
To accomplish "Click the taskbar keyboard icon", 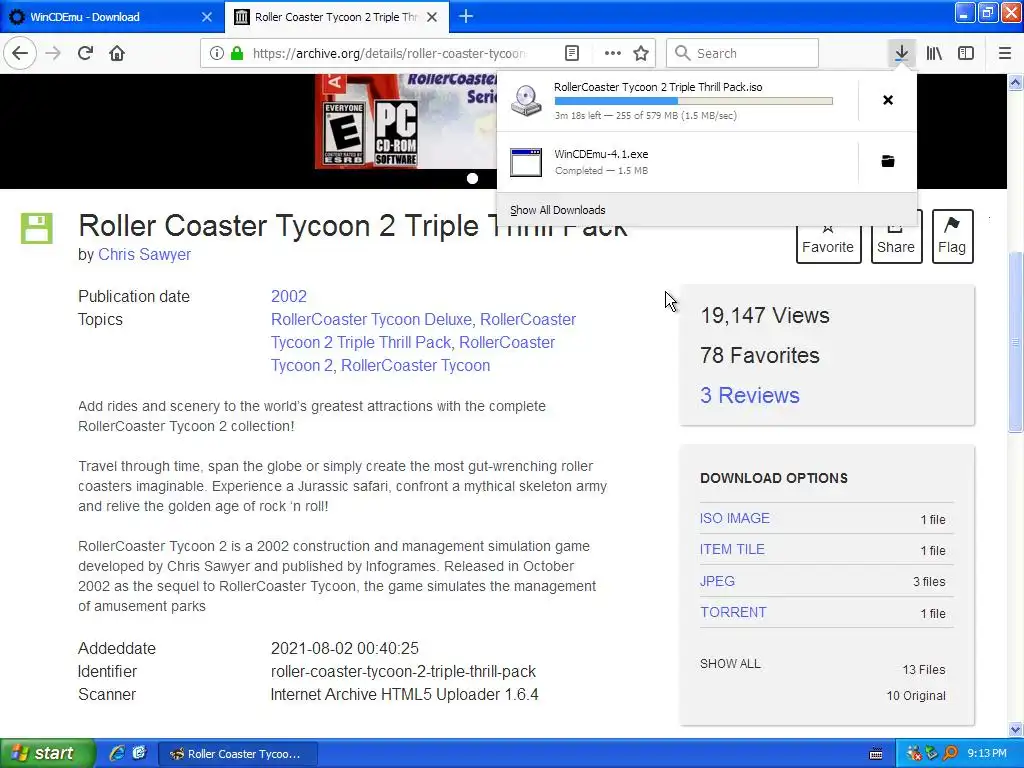I will (876, 754).
